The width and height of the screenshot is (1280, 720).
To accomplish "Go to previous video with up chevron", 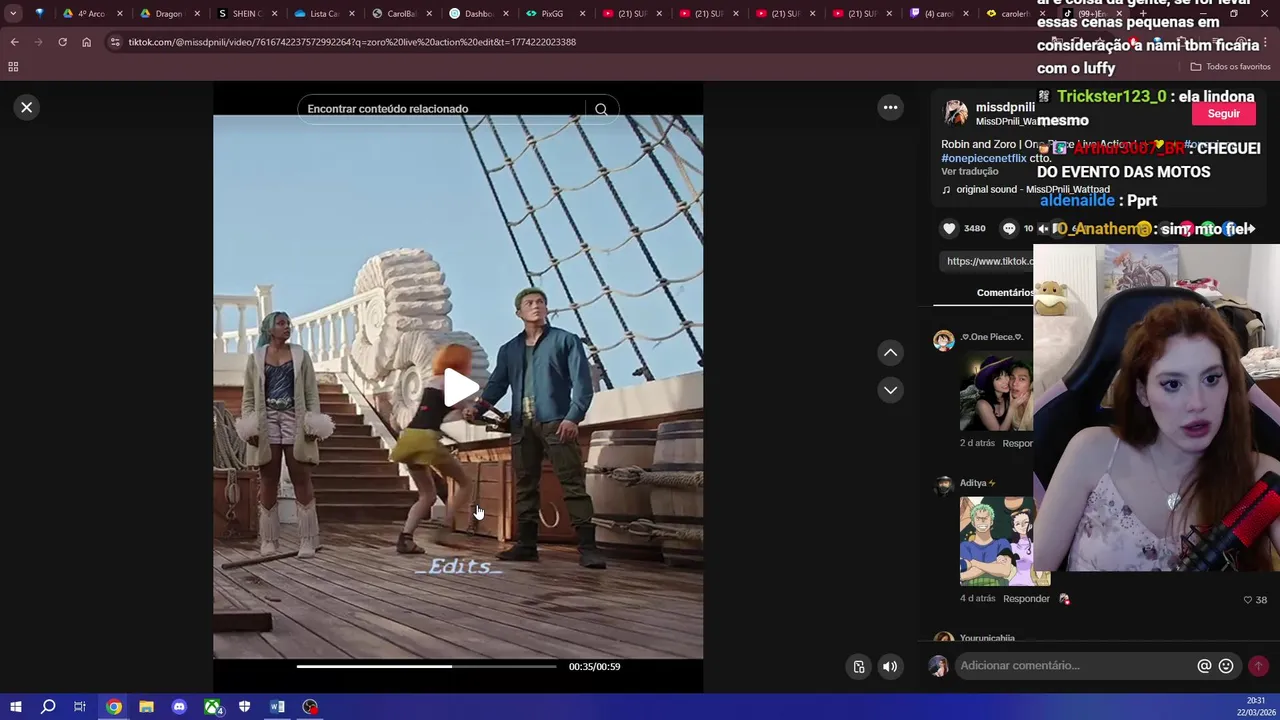I will (x=890, y=352).
